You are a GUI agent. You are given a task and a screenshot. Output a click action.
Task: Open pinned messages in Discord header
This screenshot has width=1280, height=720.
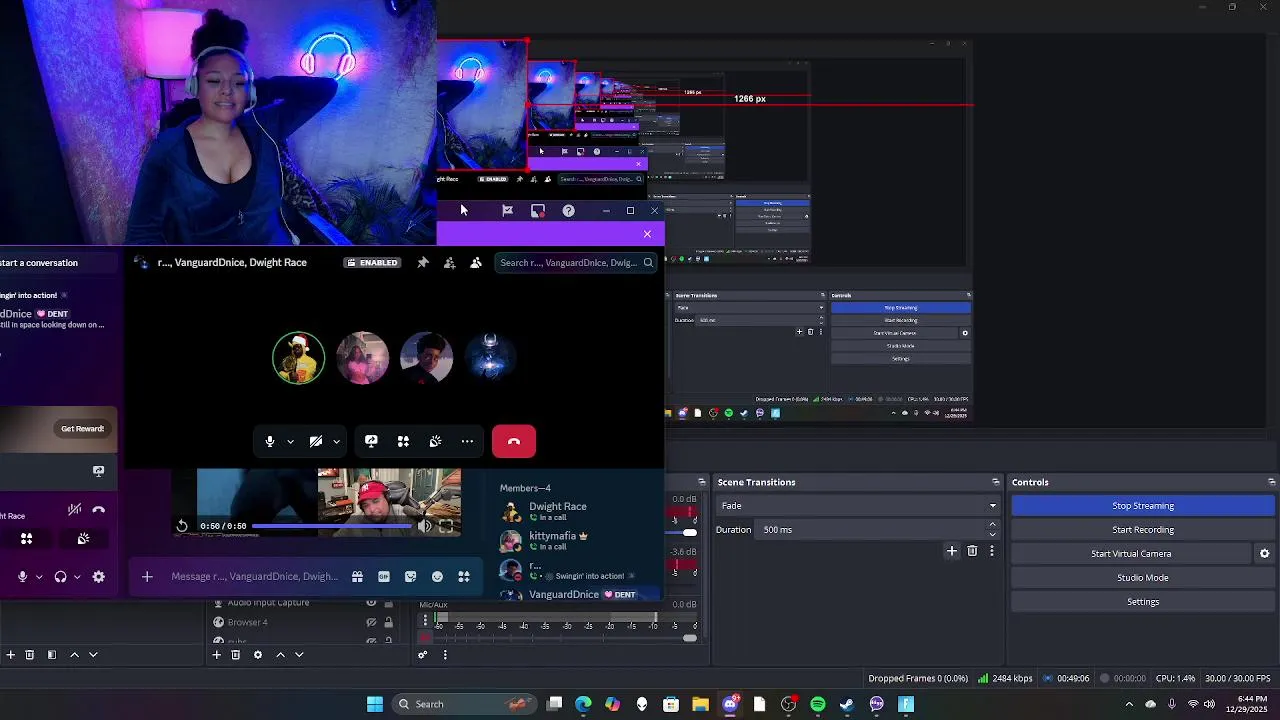click(x=423, y=263)
